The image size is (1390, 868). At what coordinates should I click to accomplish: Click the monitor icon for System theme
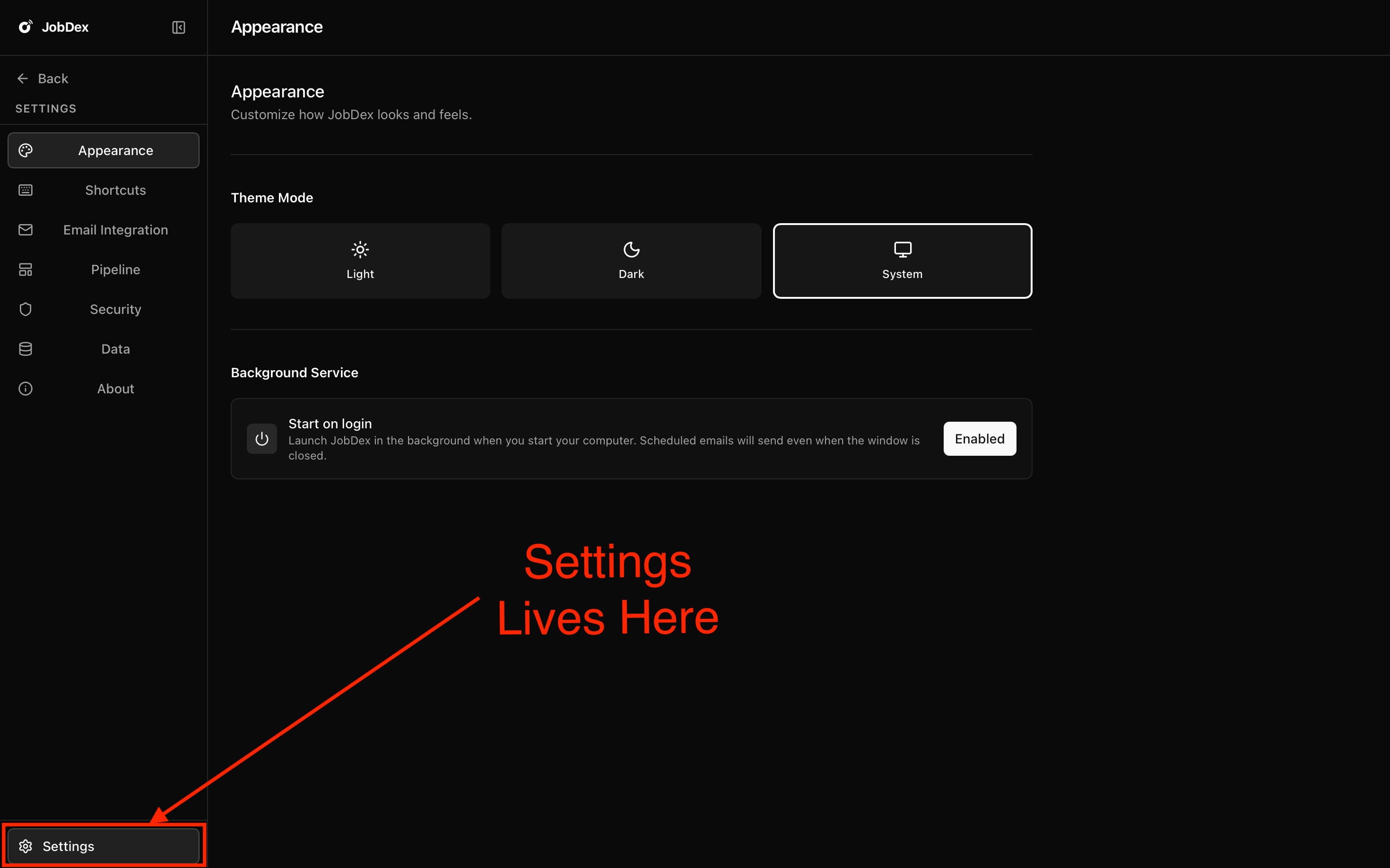point(903,249)
